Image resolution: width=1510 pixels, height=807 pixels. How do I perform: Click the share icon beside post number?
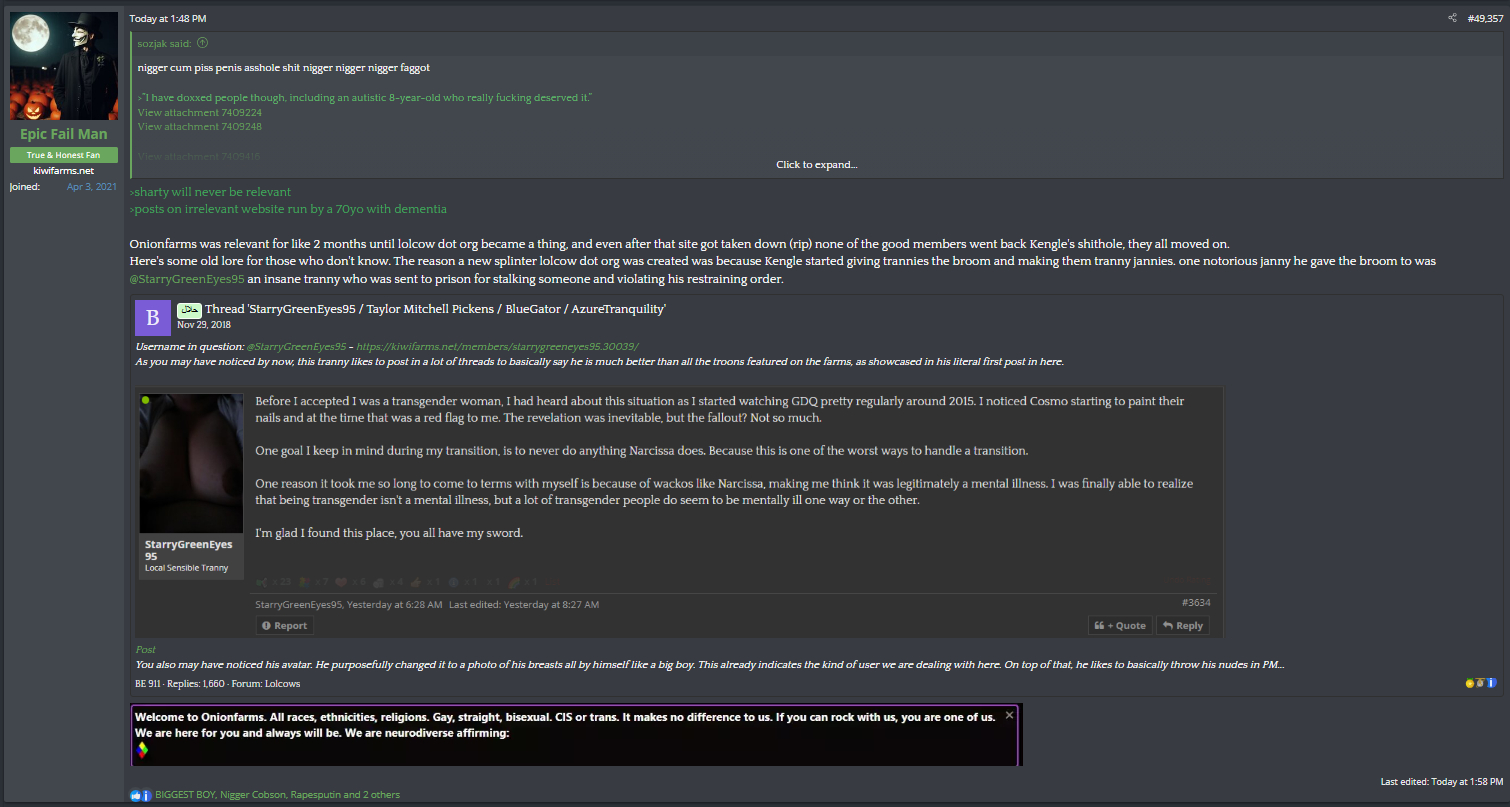pos(1452,18)
